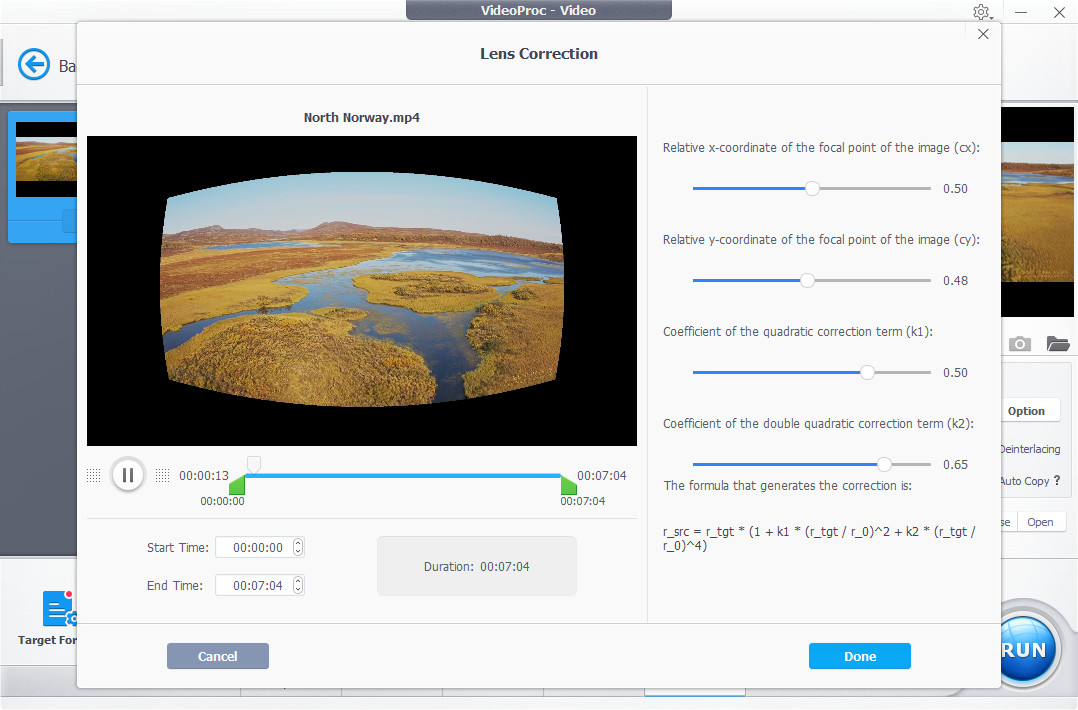The height and width of the screenshot is (710, 1078).
Task: Open settings gear in VideoProc title bar
Action: coord(981,12)
